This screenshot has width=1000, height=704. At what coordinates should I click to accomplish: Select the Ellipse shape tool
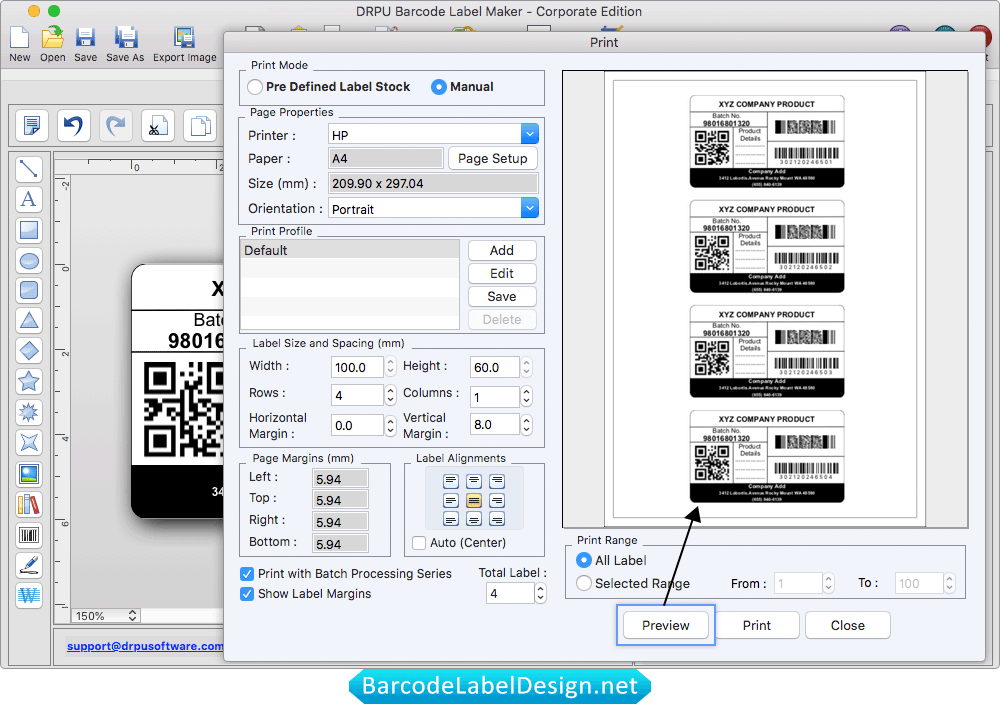29,260
